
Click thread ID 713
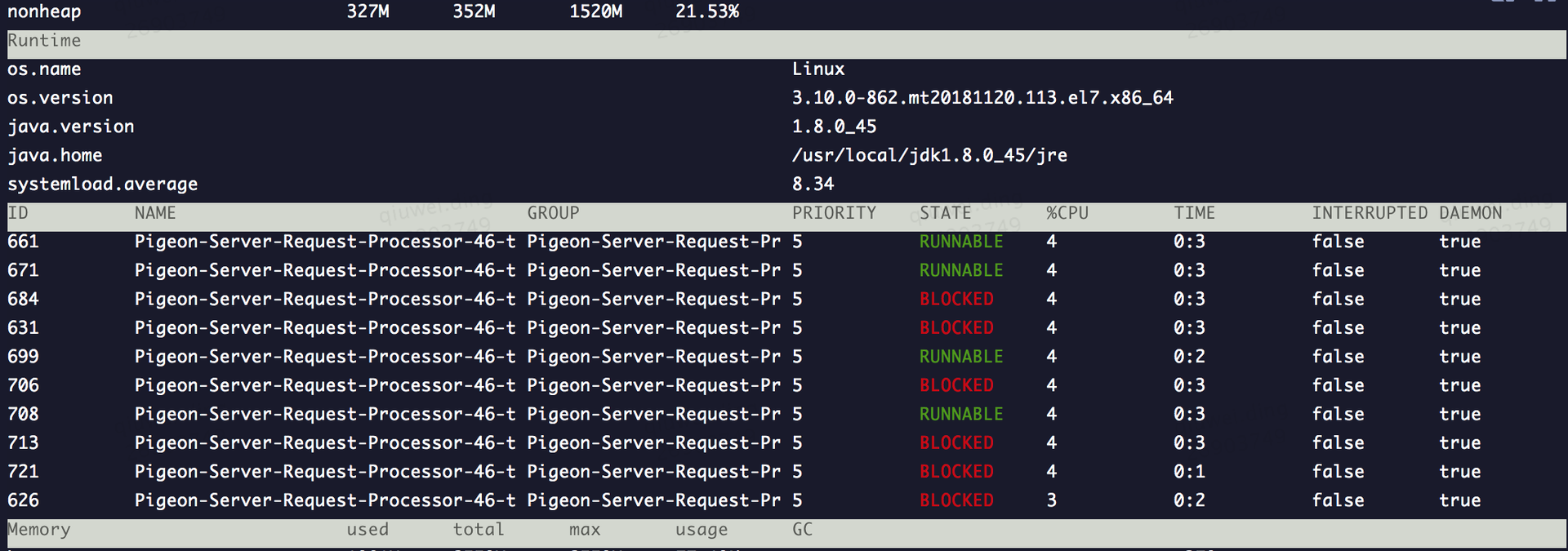click(23, 442)
